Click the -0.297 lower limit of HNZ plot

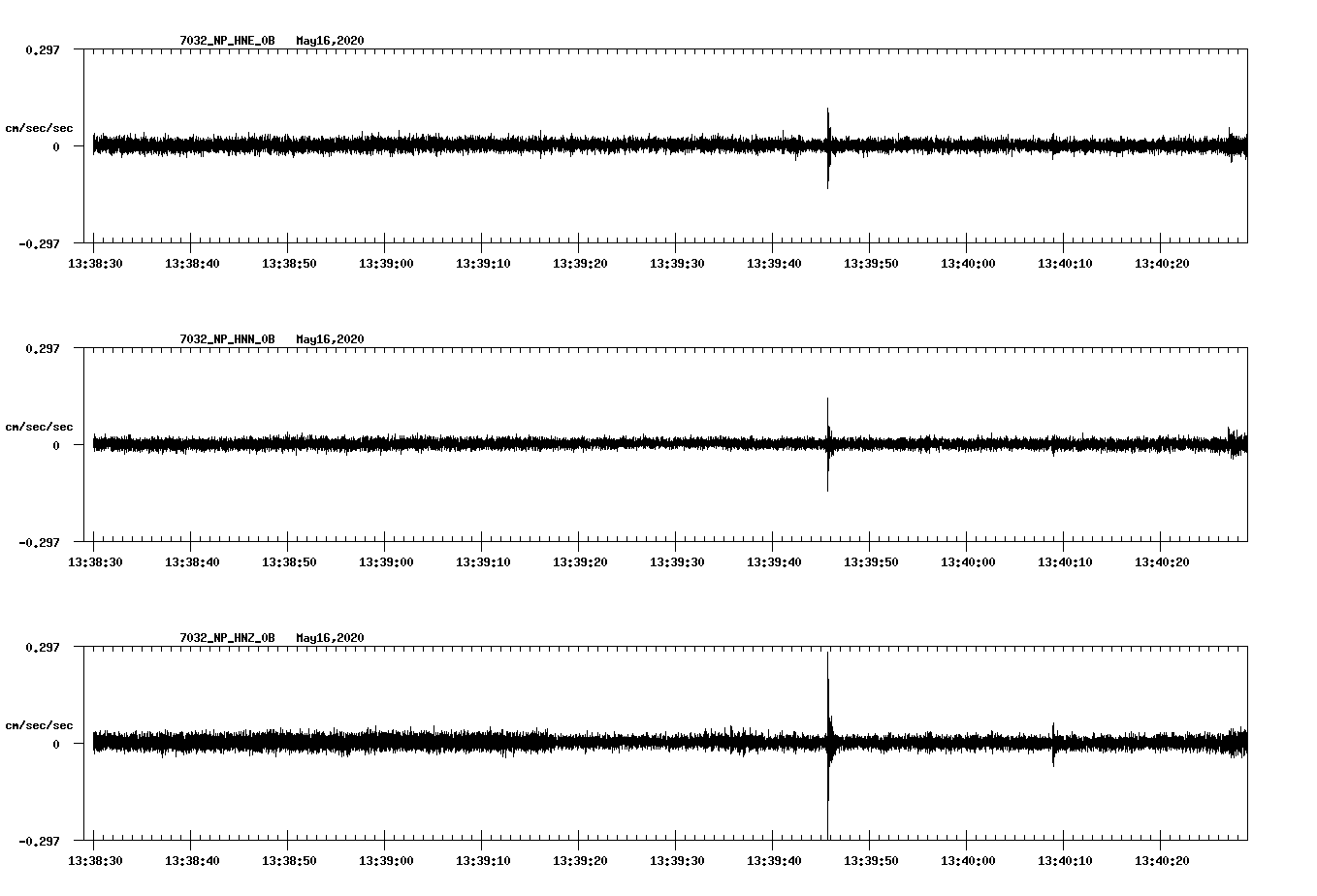(x=39, y=841)
